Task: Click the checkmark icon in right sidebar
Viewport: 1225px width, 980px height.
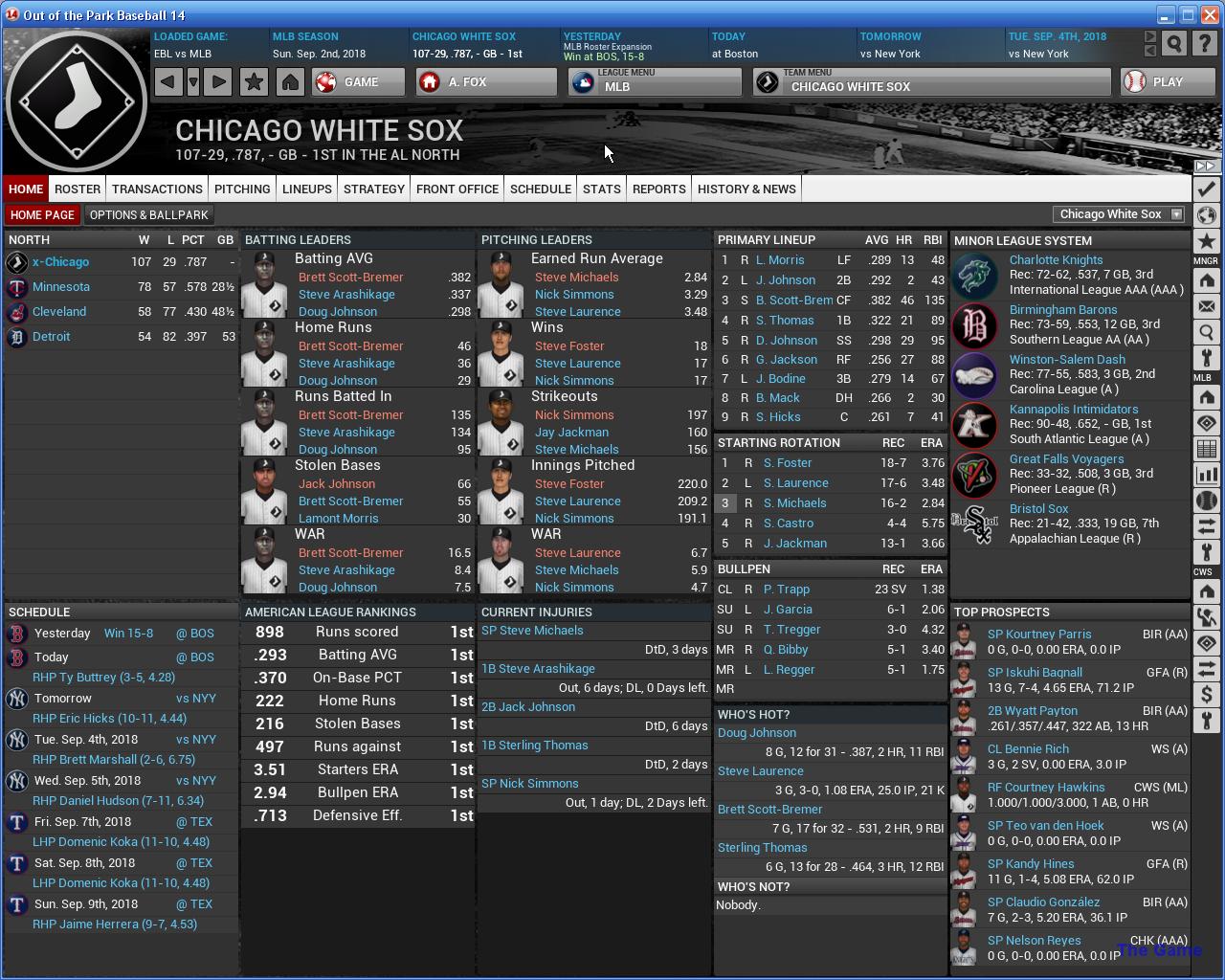Action: tap(1206, 189)
